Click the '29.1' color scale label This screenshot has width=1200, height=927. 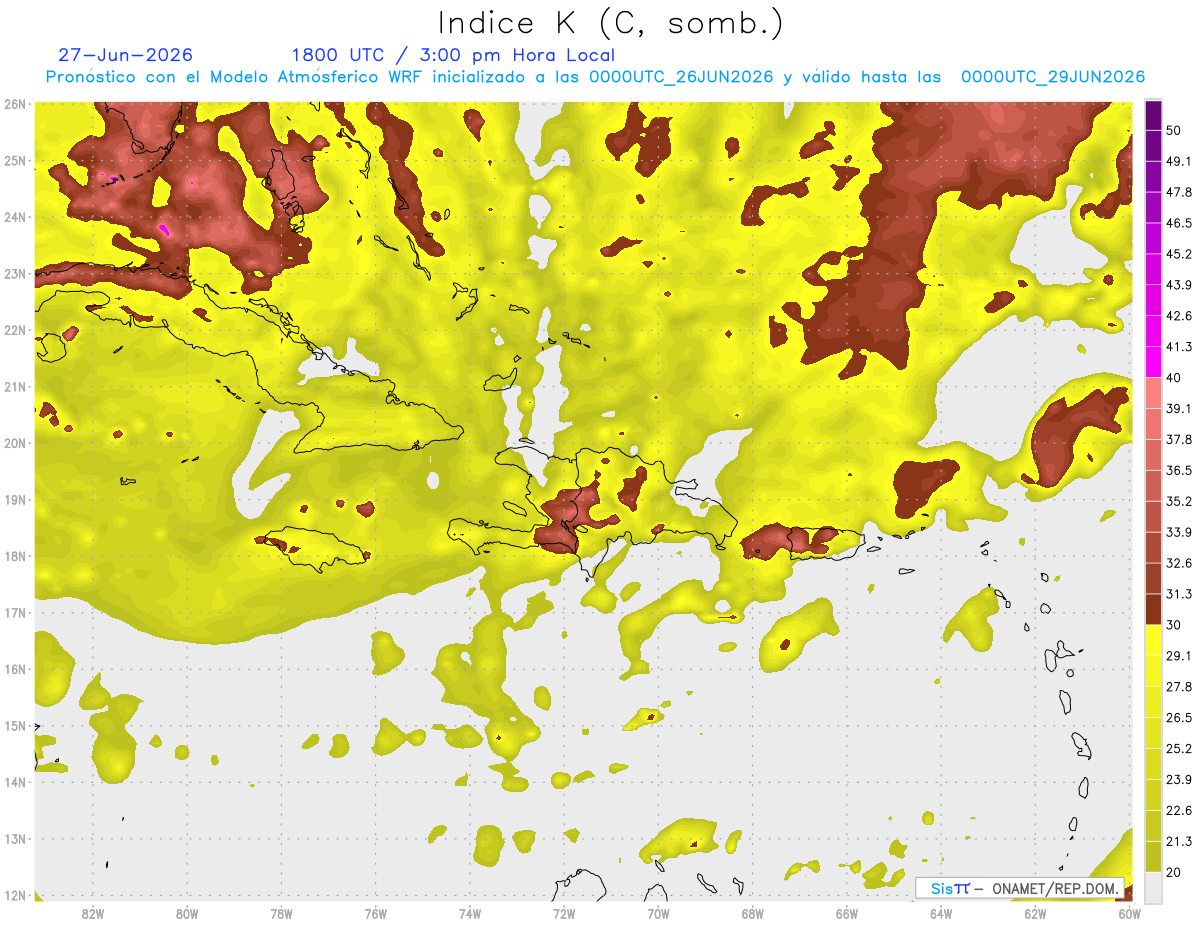click(1179, 656)
